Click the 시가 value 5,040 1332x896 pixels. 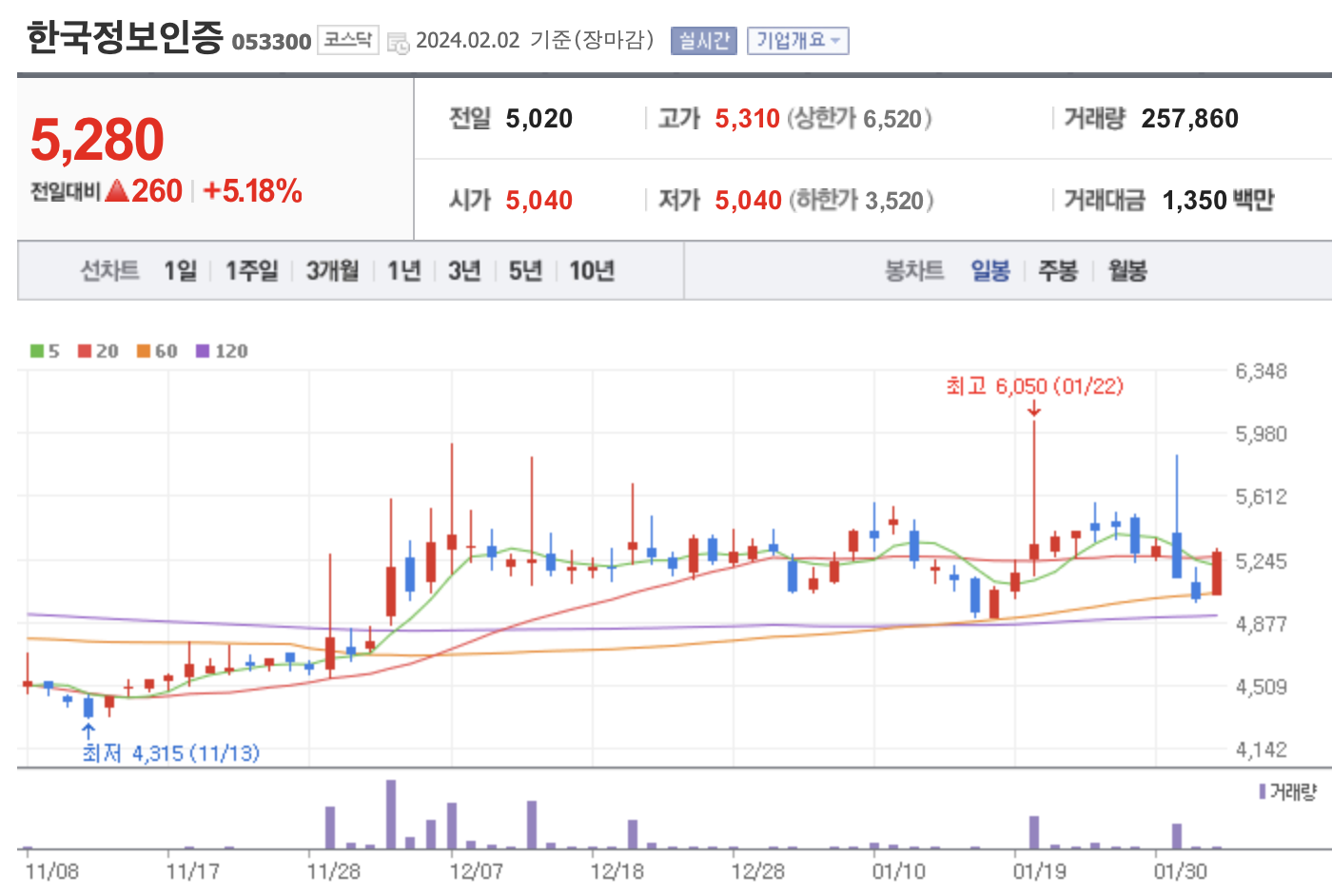(539, 201)
